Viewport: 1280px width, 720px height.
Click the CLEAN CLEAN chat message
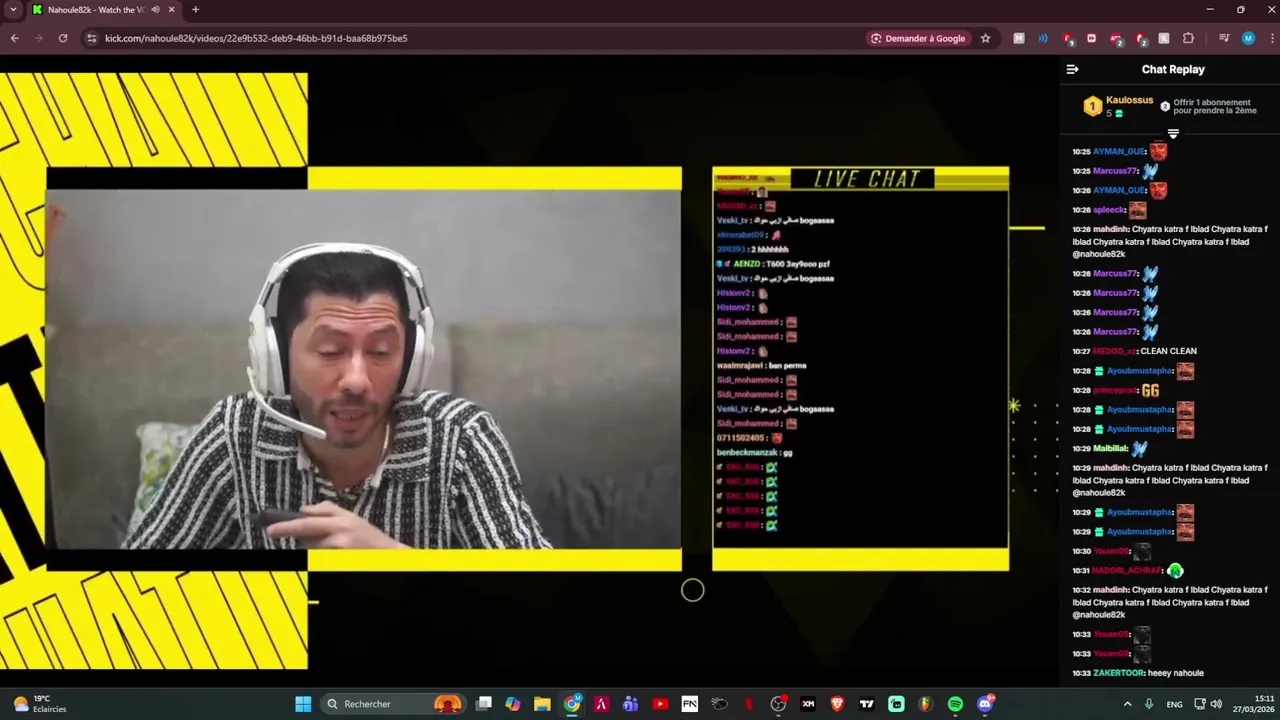point(1168,351)
